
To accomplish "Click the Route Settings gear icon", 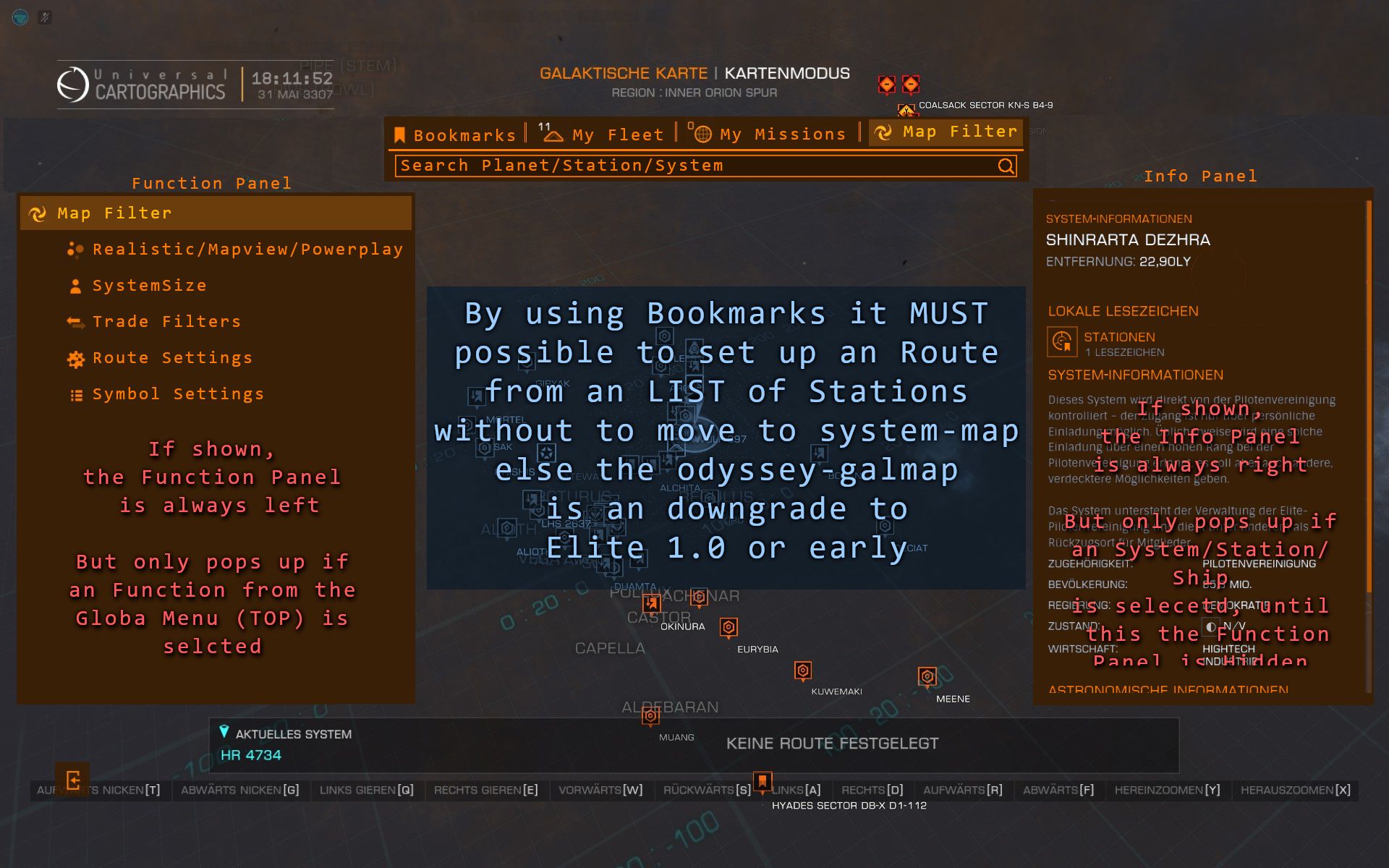I will tap(75, 359).
